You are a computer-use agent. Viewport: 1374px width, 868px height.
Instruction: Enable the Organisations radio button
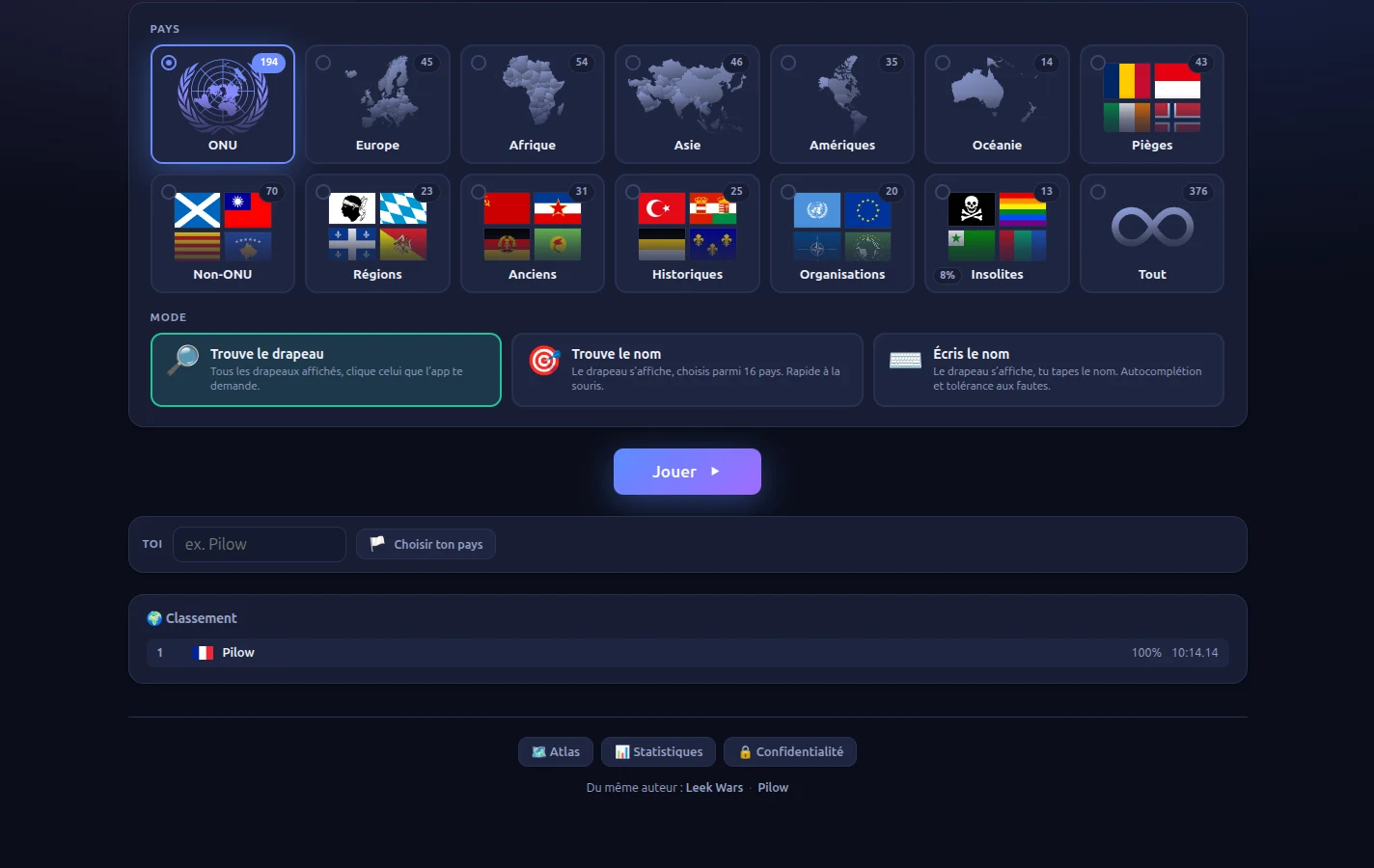[x=788, y=192]
